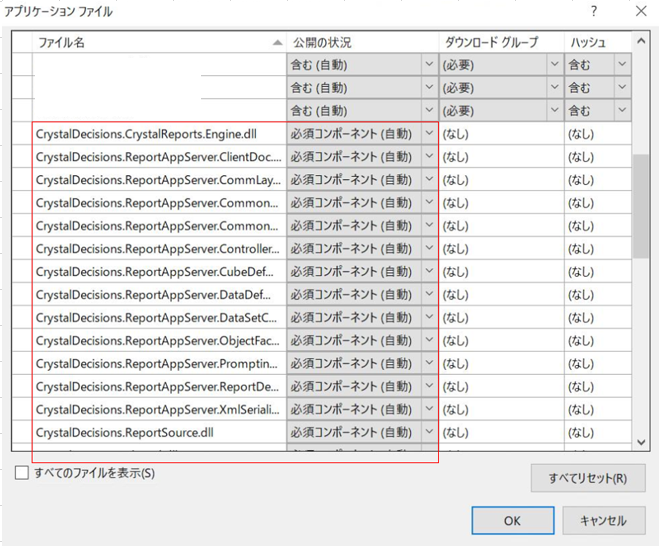This screenshot has width=659, height=546.
Task: Click the ダウンロード グループ column header
Action: coord(501,42)
